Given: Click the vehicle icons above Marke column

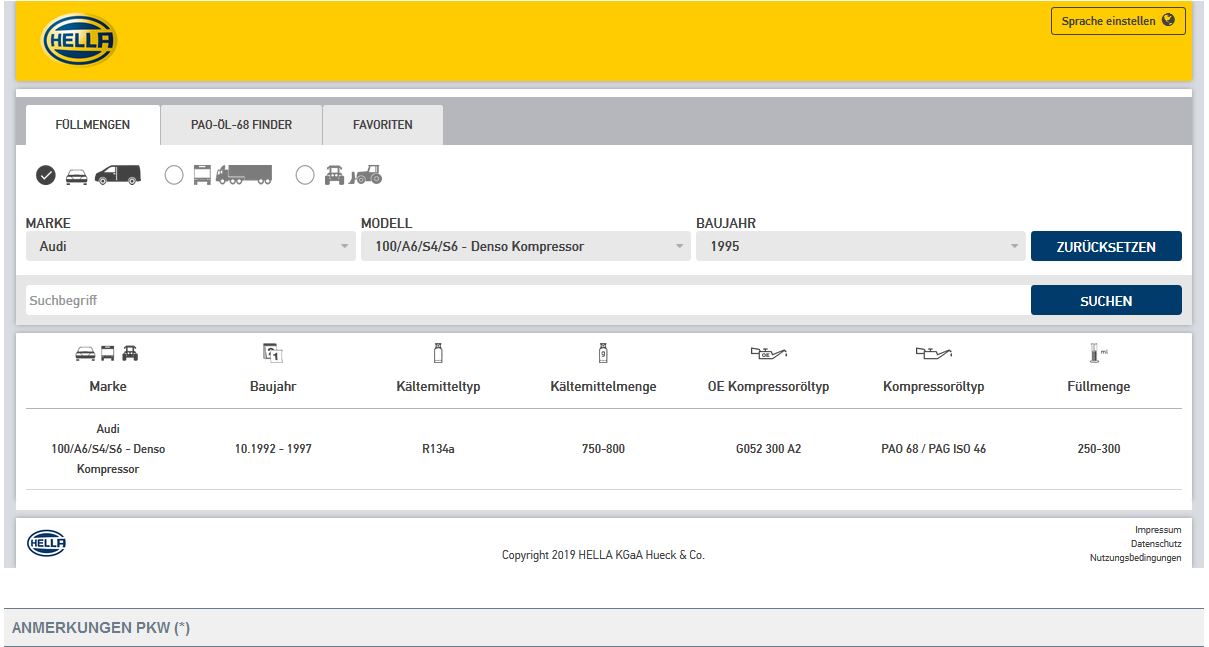Looking at the screenshot, I should tap(107, 353).
